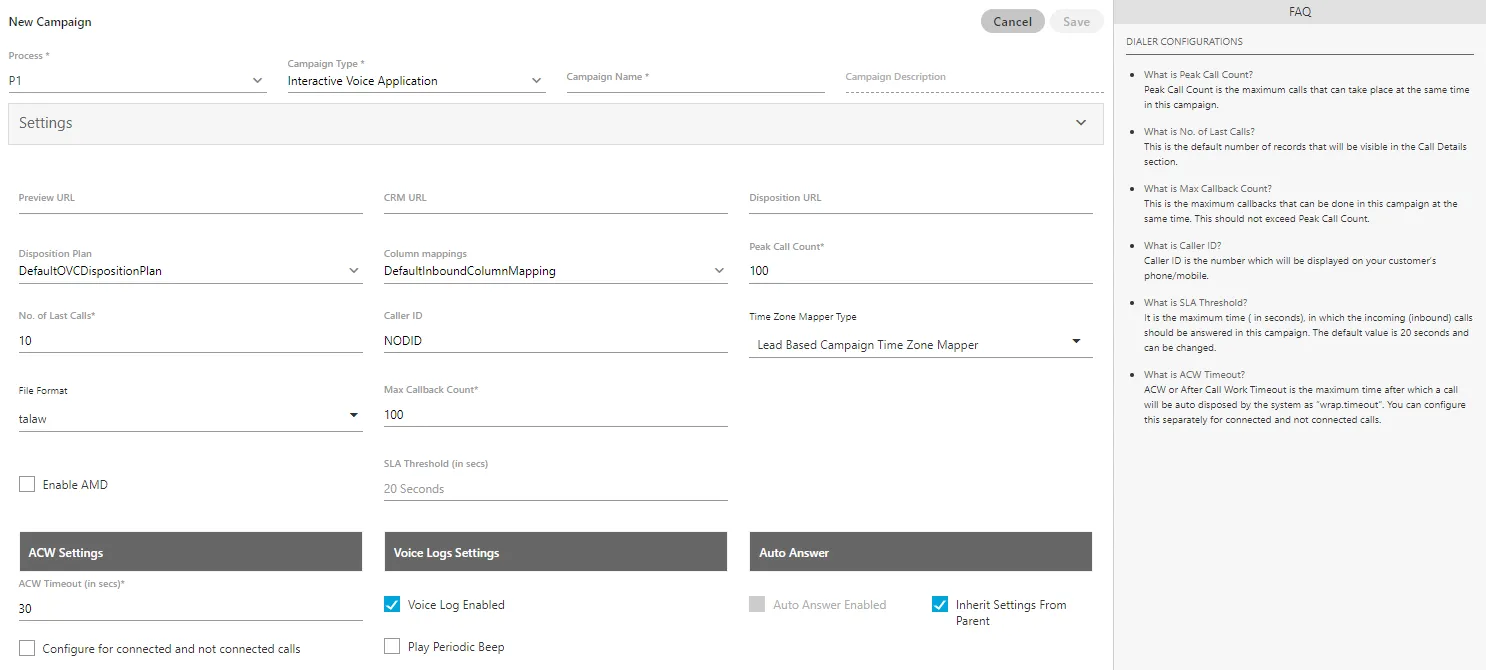Click the "What is No. of Last Calls?" question

click(1199, 132)
